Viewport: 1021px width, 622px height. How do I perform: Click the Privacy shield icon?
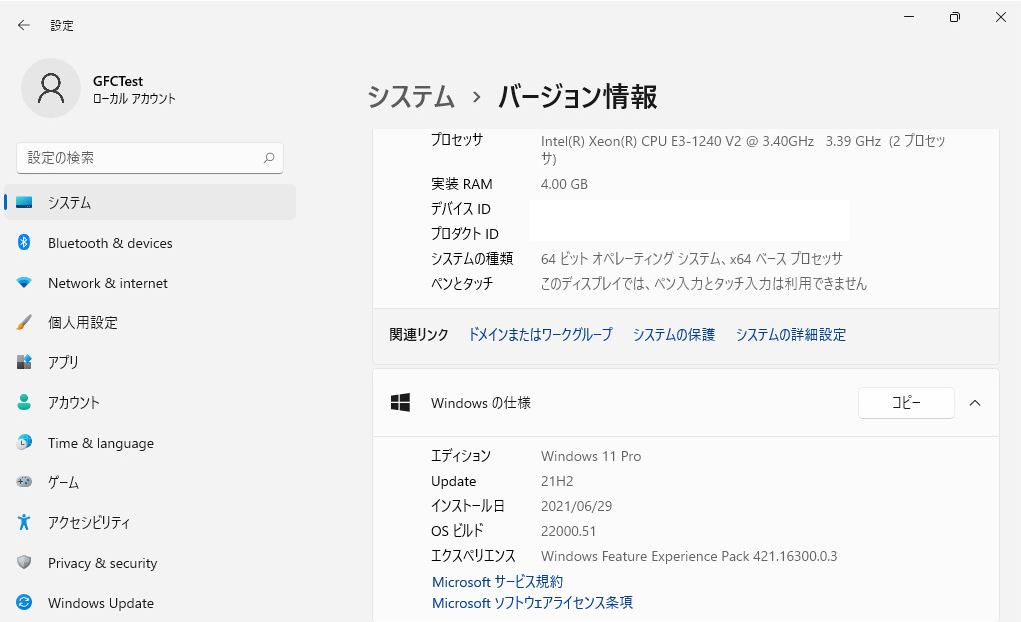pyautogui.click(x=24, y=562)
